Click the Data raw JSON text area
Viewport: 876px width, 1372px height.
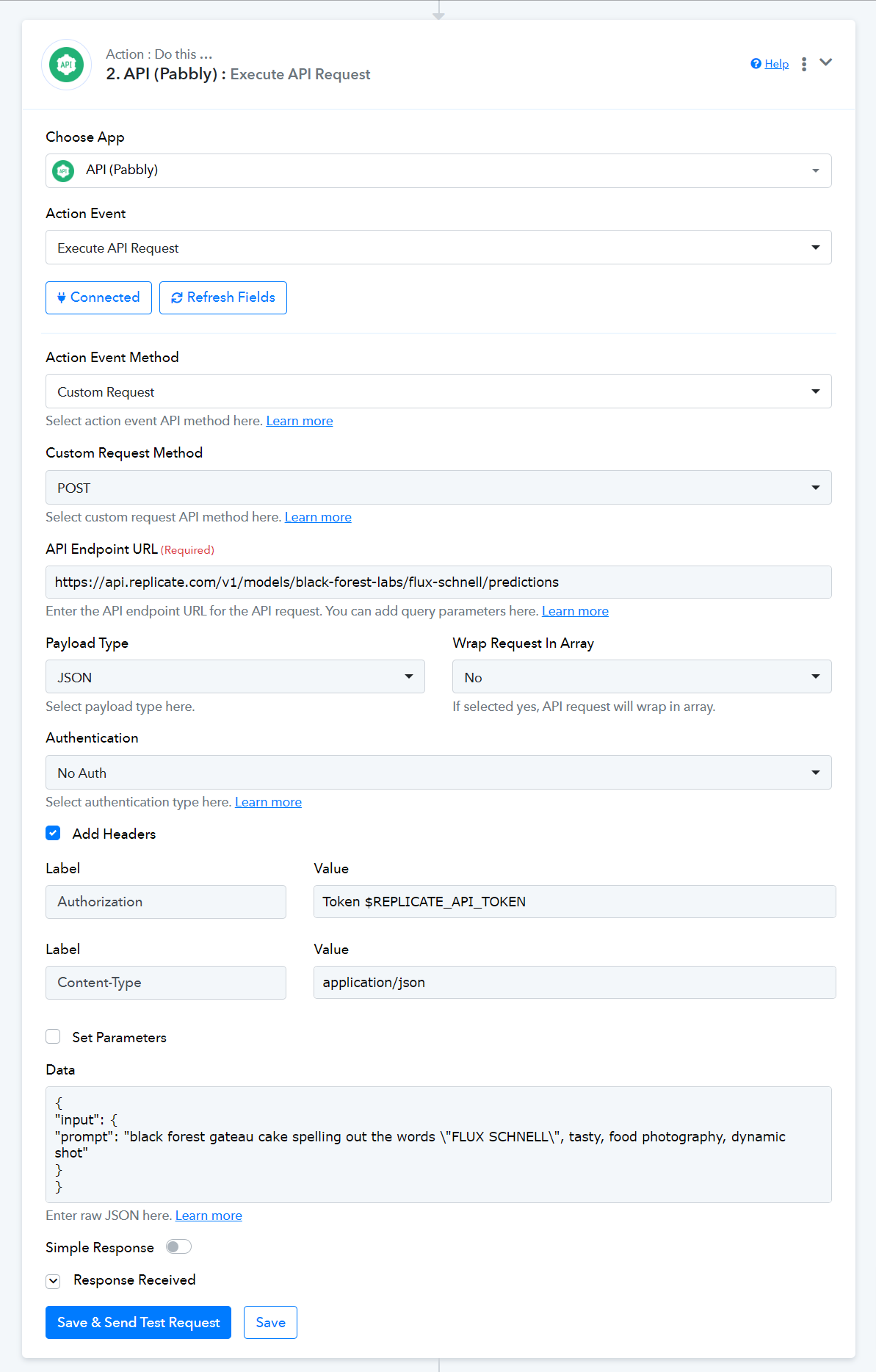(x=438, y=1144)
